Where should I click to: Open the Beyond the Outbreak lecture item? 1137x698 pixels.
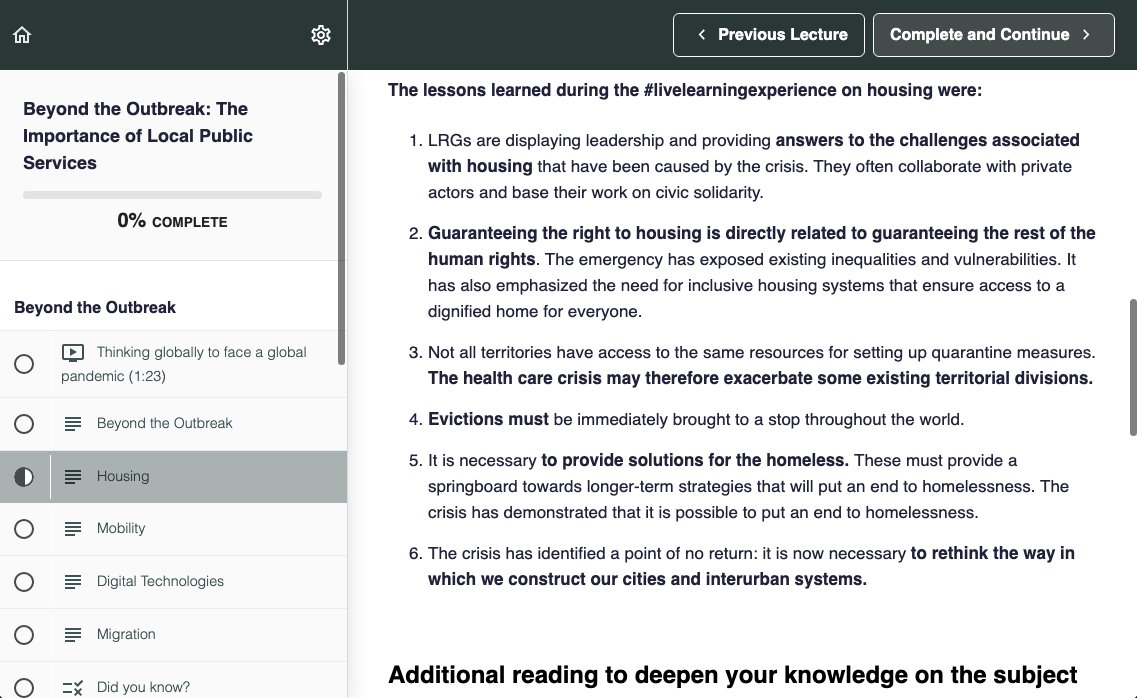(173, 424)
